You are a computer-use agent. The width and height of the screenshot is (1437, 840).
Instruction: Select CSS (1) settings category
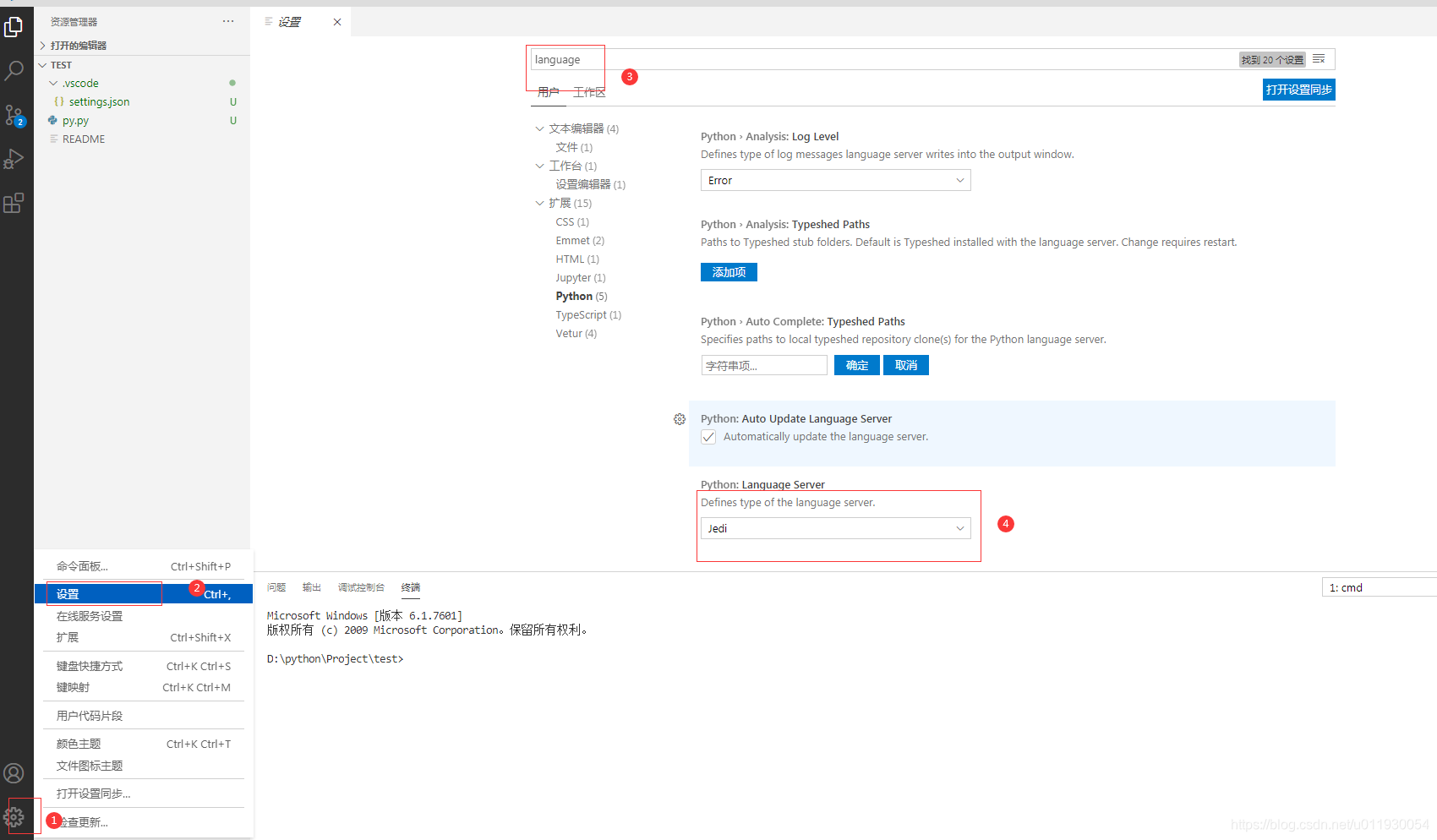tap(572, 222)
